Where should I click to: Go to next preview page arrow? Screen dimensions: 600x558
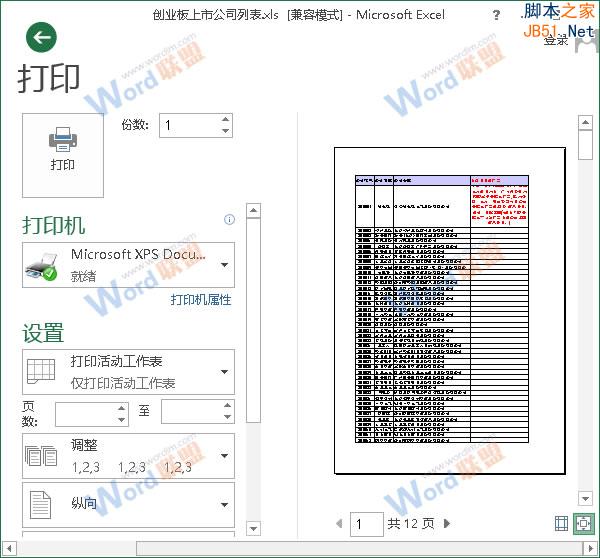point(447,523)
